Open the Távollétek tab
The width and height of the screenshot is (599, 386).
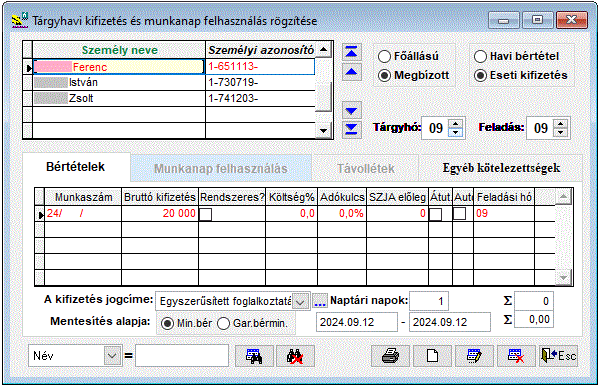click(x=366, y=169)
